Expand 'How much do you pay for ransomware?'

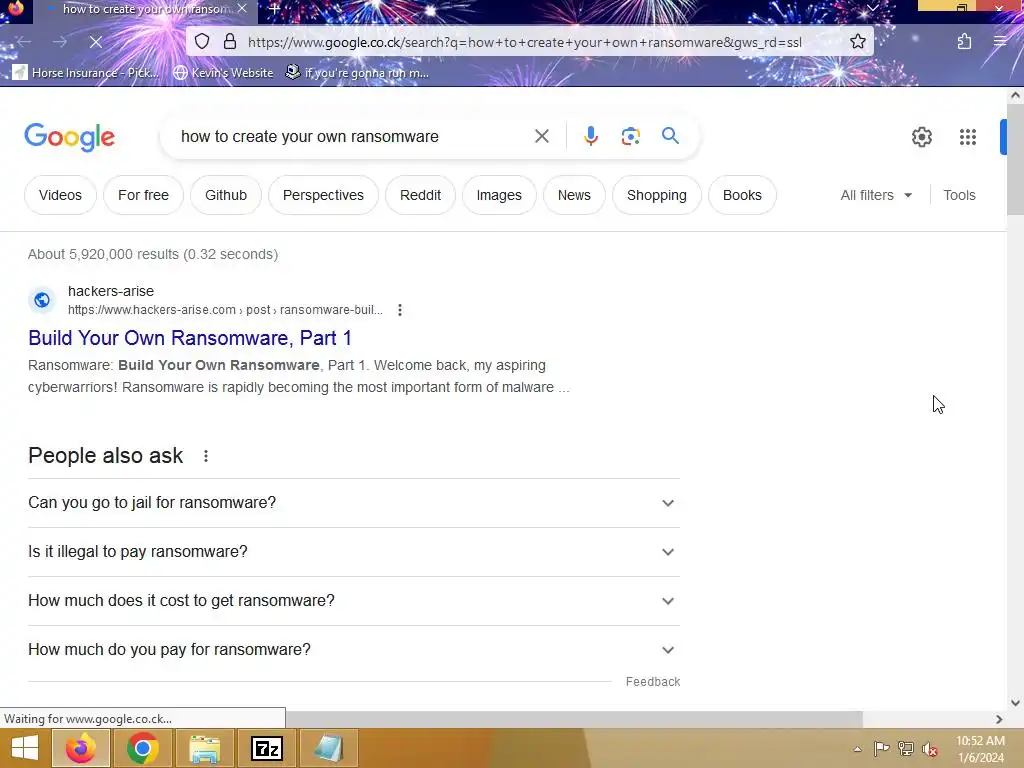354,650
